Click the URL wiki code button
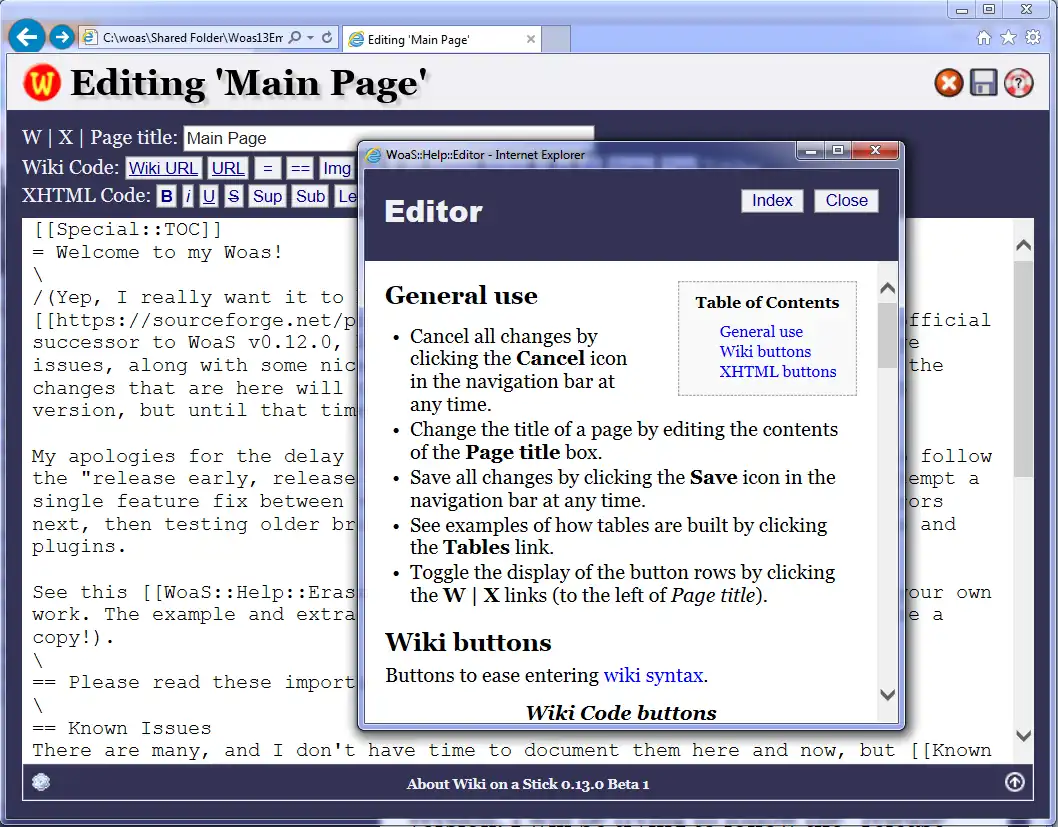Image resolution: width=1058 pixels, height=827 pixels. coord(228,168)
